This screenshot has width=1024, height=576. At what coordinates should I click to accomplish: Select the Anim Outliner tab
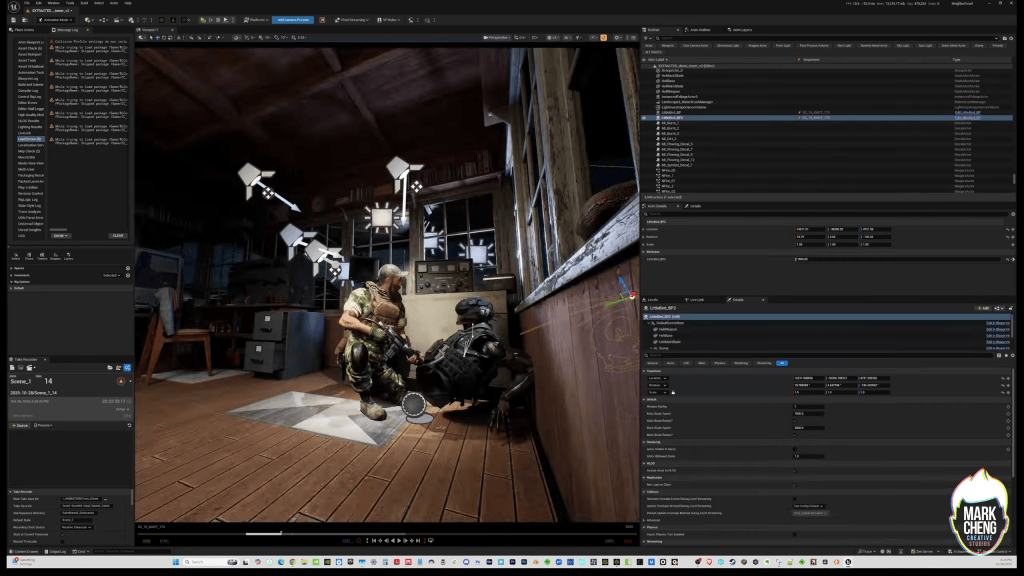pyautogui.click(x=700, y=30)
